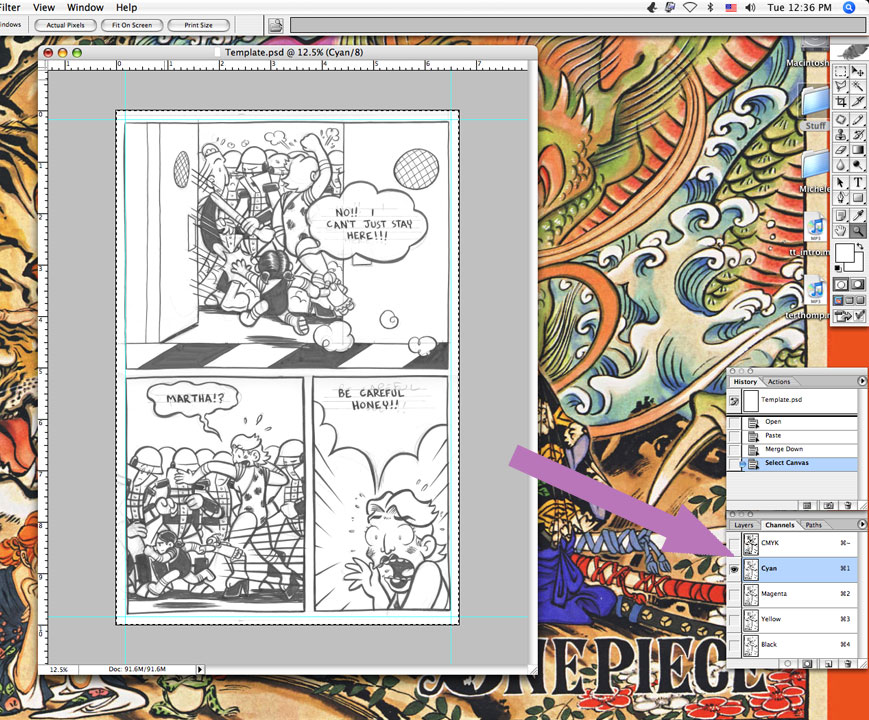Activate the Type tool
The width and height of the screenshot is (869, 720).
pyautogui.click(x=858, y=182)
